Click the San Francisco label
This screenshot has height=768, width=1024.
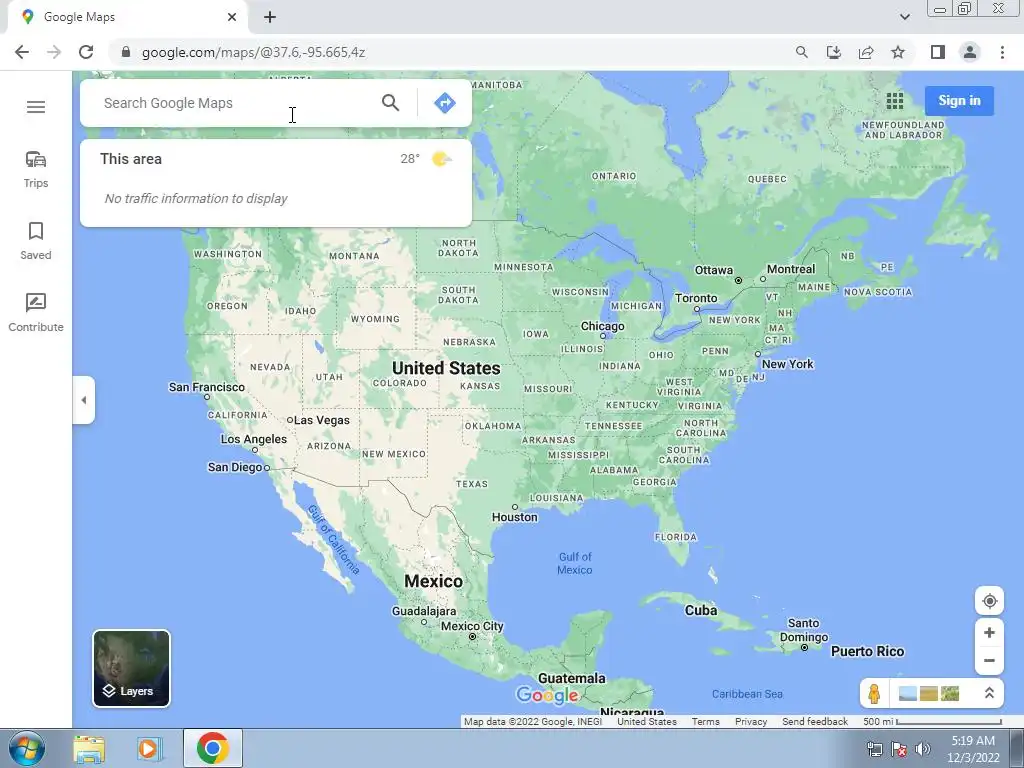click(x=206, y=387)
